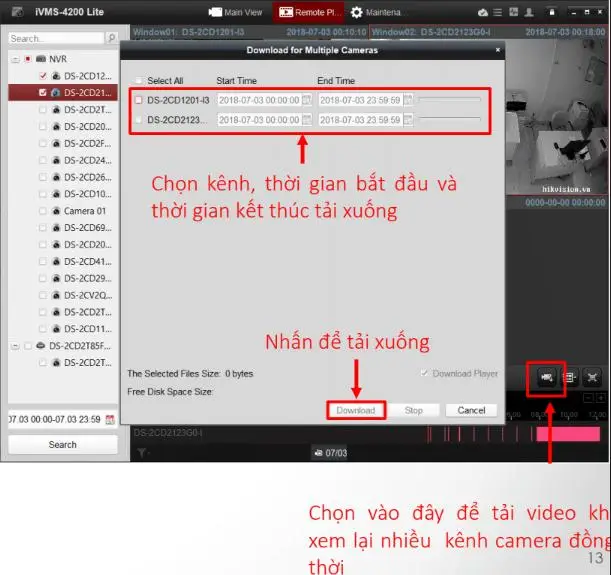Click the Download button

[356, 410]
